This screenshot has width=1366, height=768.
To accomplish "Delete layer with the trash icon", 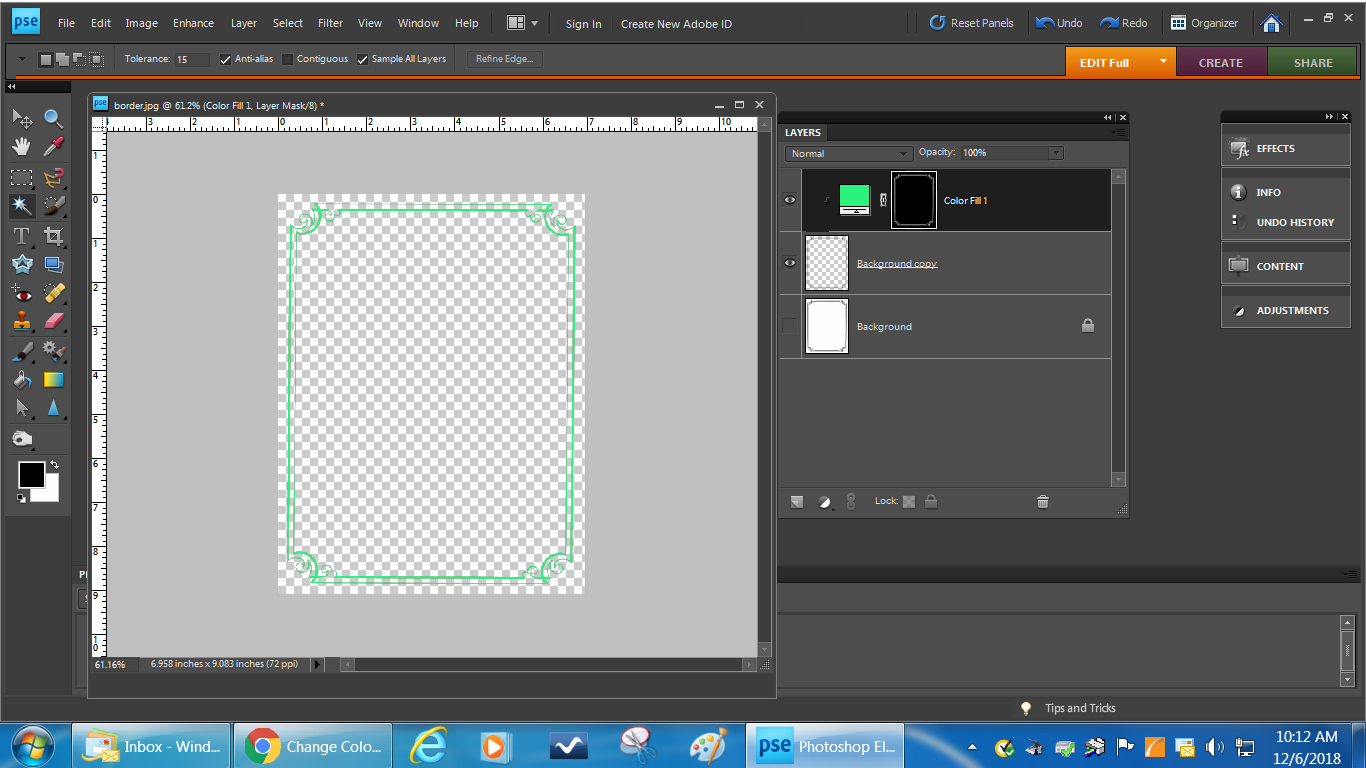I will click(1043, 501).
